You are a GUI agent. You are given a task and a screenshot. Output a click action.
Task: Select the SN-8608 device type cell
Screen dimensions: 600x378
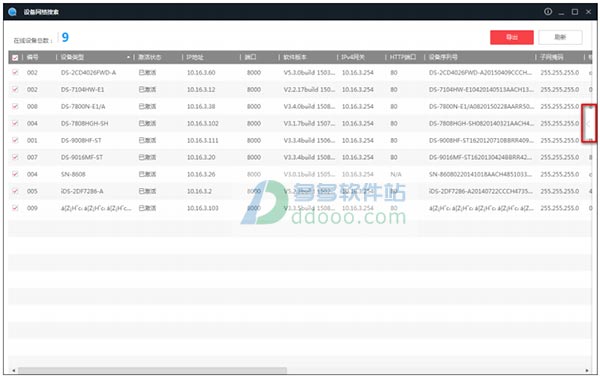pos(73,174)
